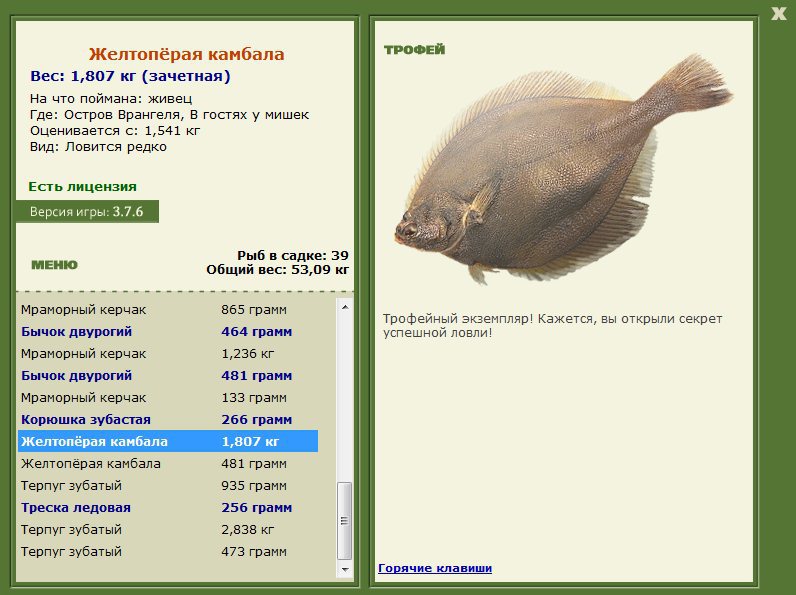This screenshot has height=595, width=796.
Task: Select Бычок двурогий 481 грамм entry
Action: pyautogui.click(x=167, y=376)
